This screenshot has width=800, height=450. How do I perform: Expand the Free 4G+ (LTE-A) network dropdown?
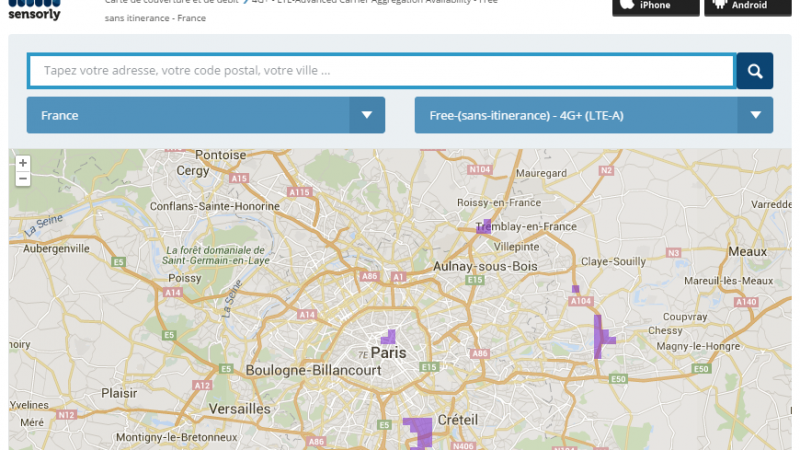pos(593,115)
